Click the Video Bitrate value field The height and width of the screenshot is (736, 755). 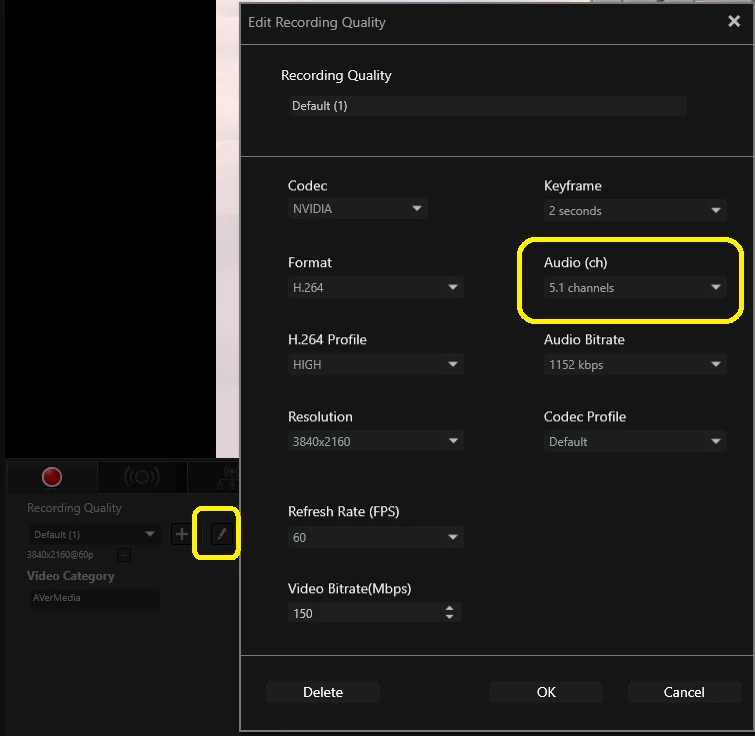(365, 613)
